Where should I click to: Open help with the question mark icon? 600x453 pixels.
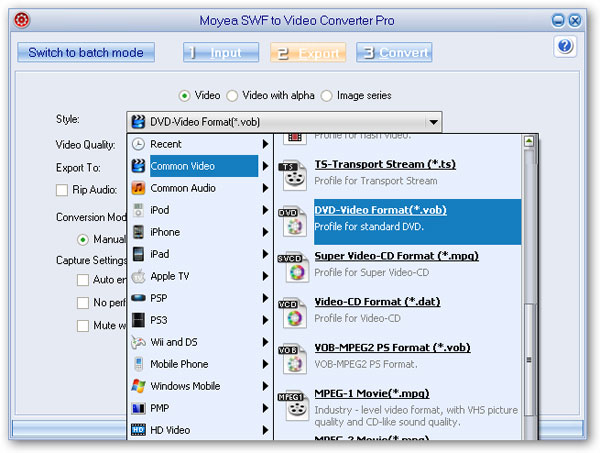coord(565,46)
